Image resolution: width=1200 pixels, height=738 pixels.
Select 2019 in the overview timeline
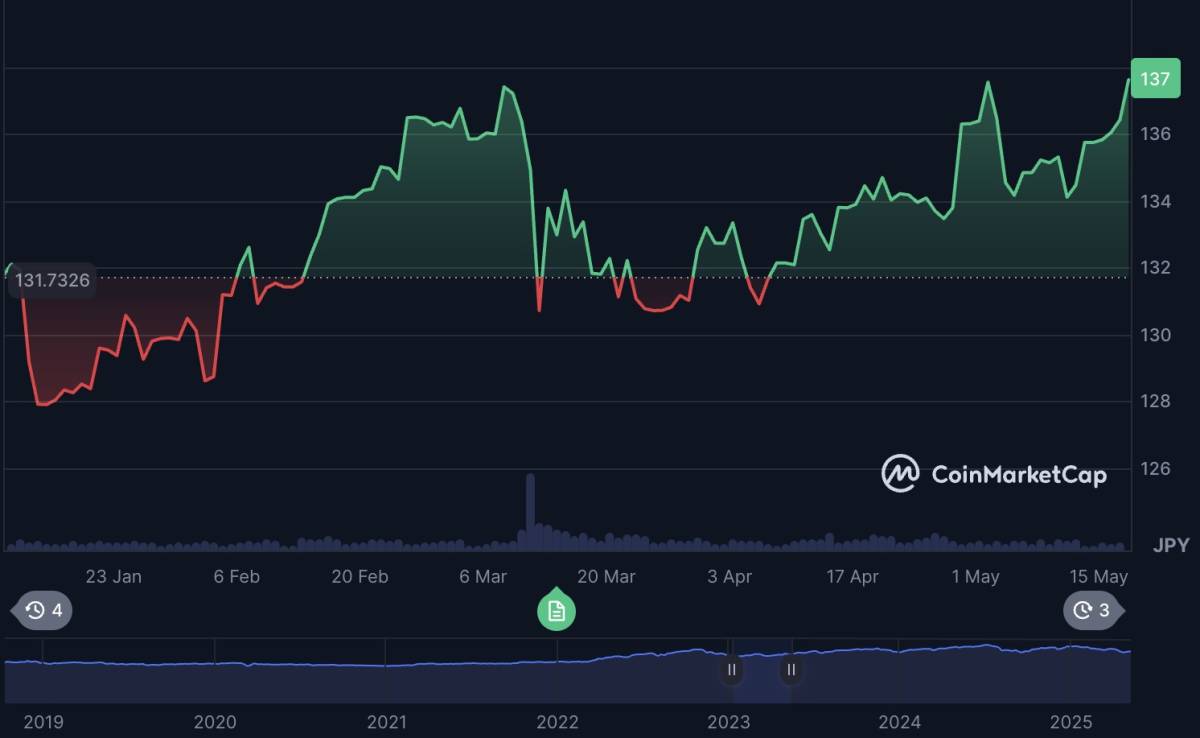click(x=43, y=722)
